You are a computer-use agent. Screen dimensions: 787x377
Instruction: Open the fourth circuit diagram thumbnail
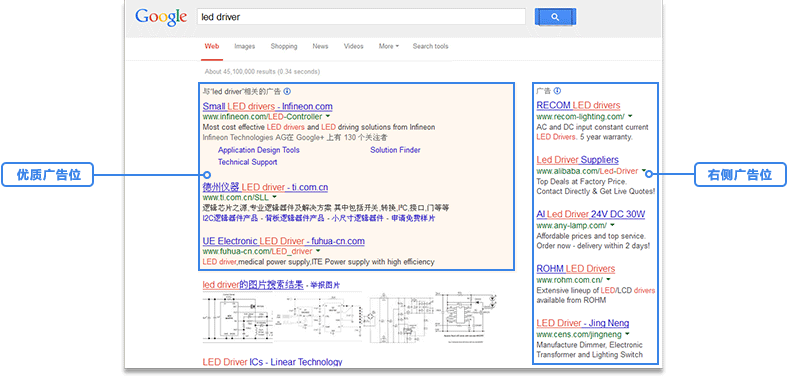click(x=467, y=318)
